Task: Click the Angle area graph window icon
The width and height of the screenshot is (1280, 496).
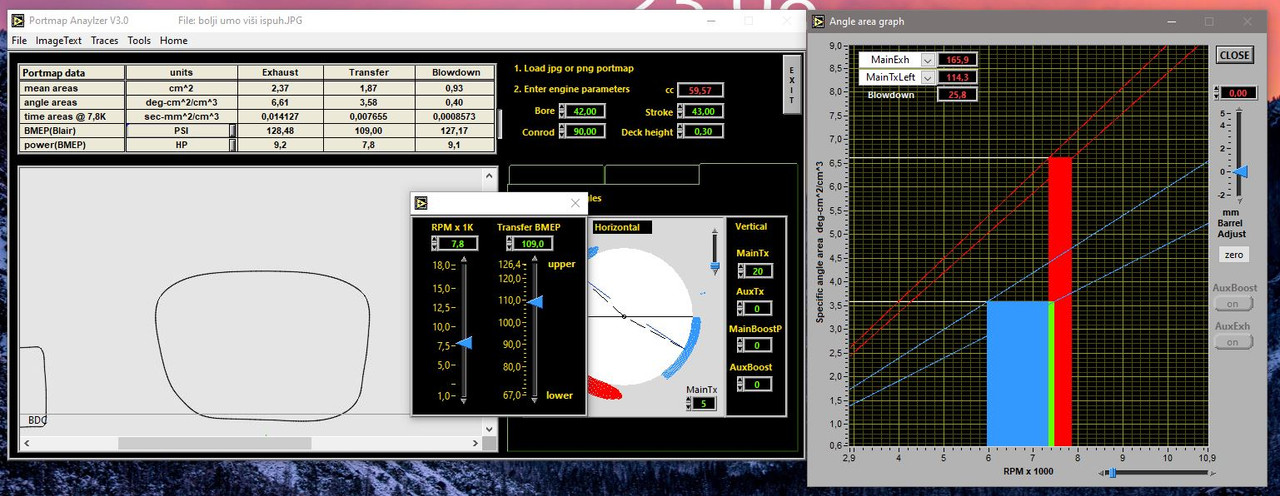Action: click(x=818, y=21)
